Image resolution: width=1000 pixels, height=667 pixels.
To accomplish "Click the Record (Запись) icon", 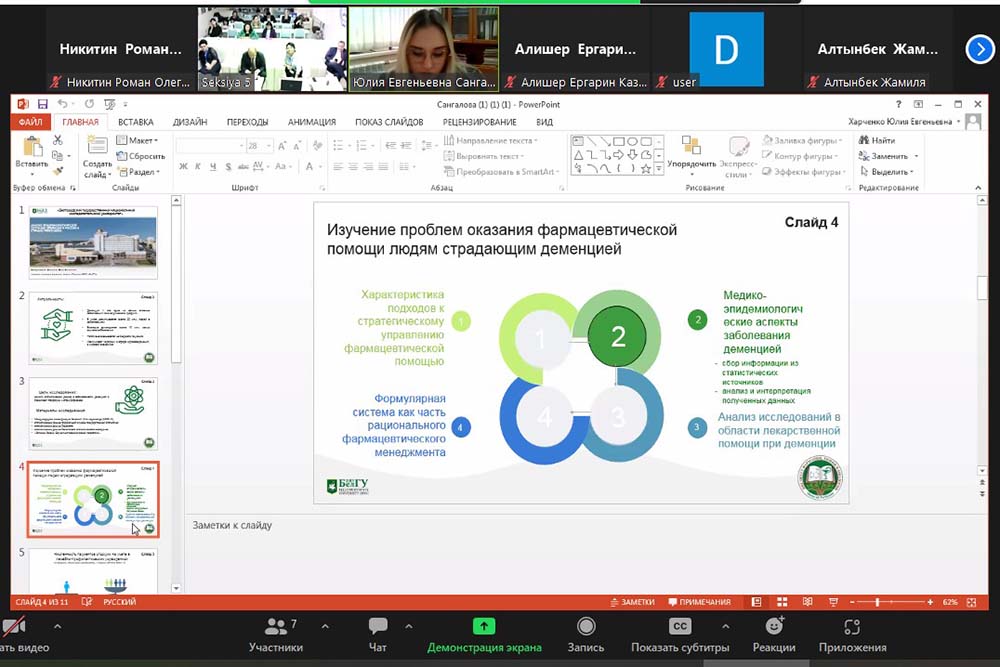I will [586, 634].
